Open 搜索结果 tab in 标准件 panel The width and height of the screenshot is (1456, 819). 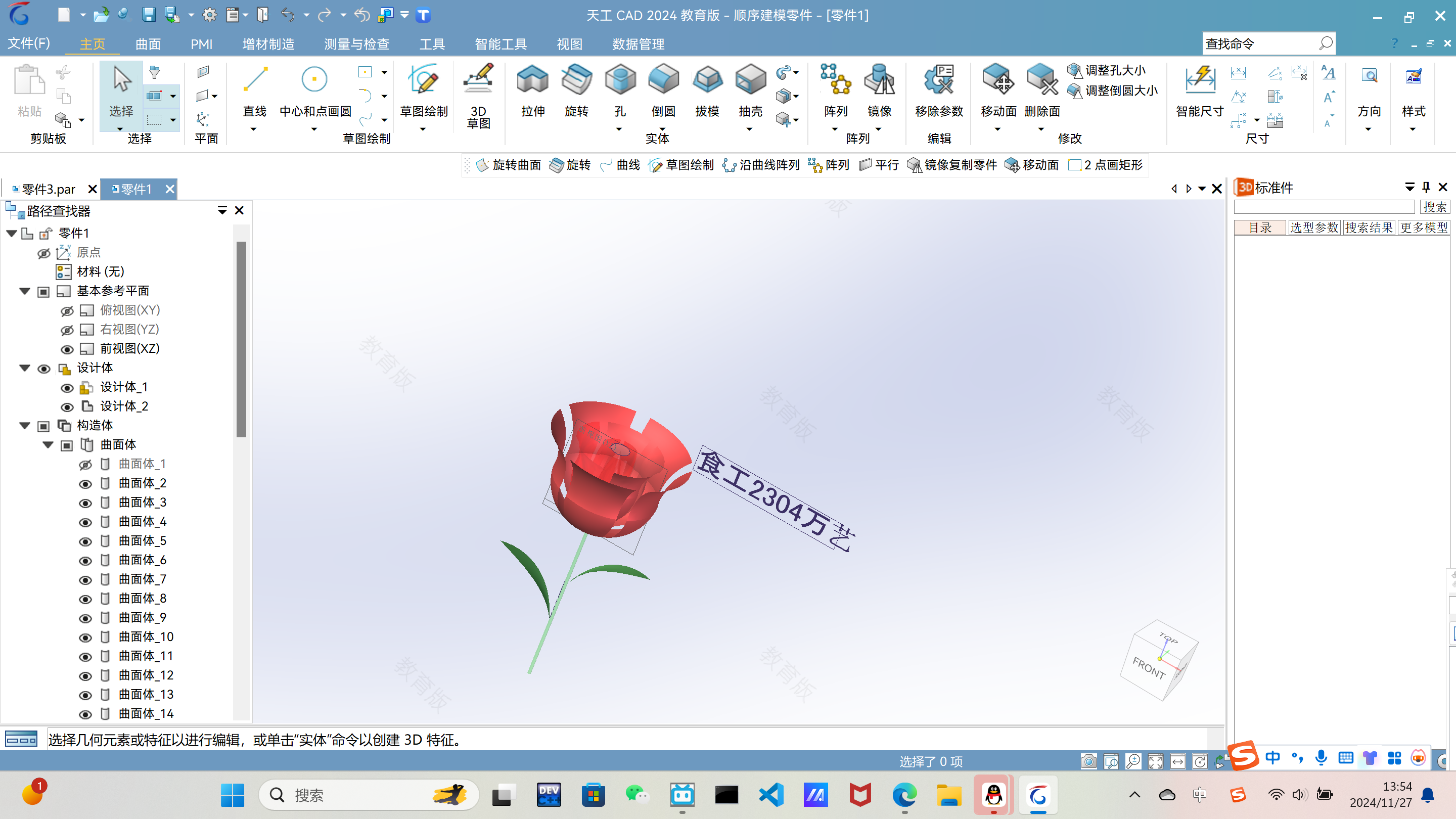click(1369, 227)
